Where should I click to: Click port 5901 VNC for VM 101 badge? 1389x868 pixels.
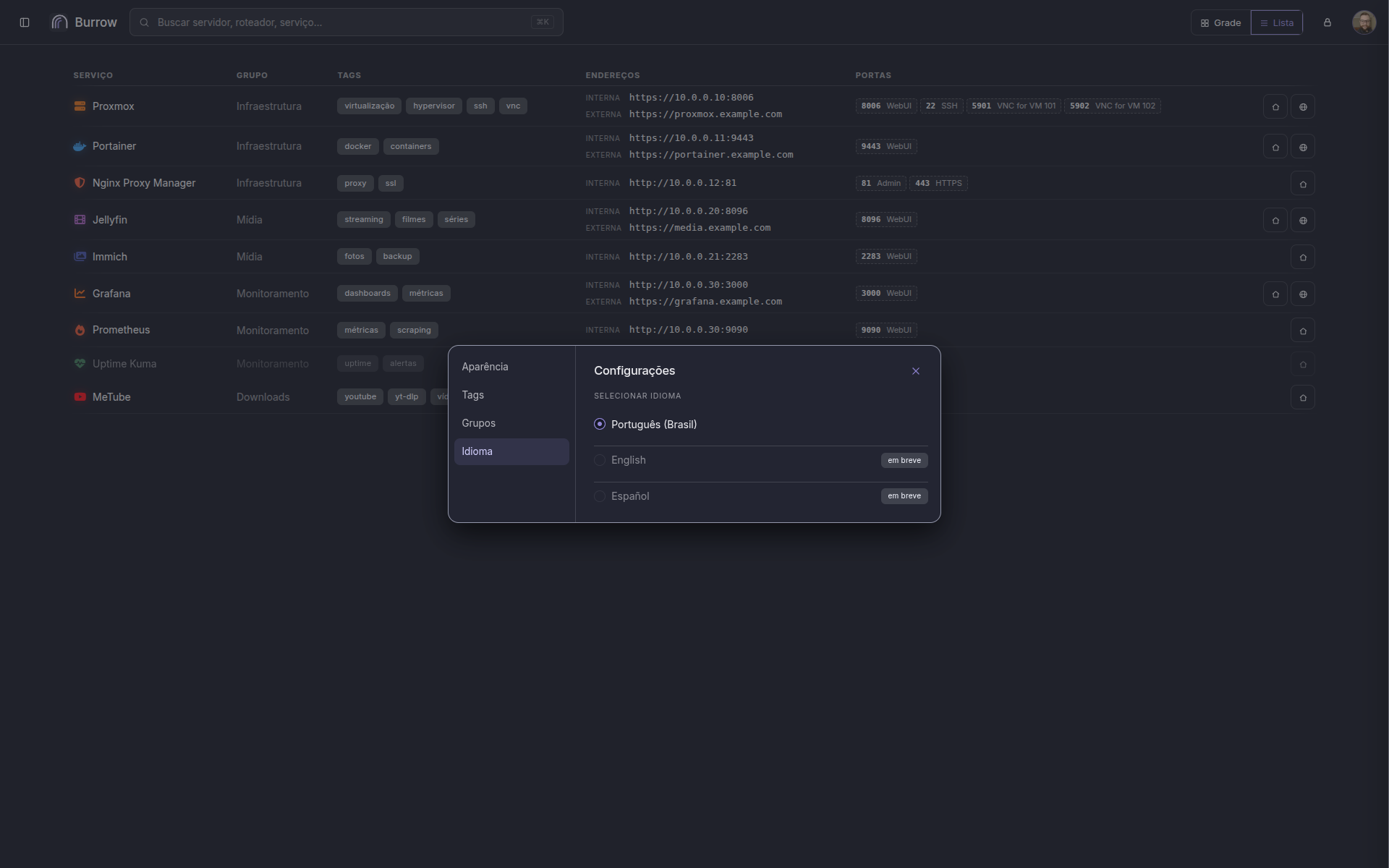coord(1014,106)
